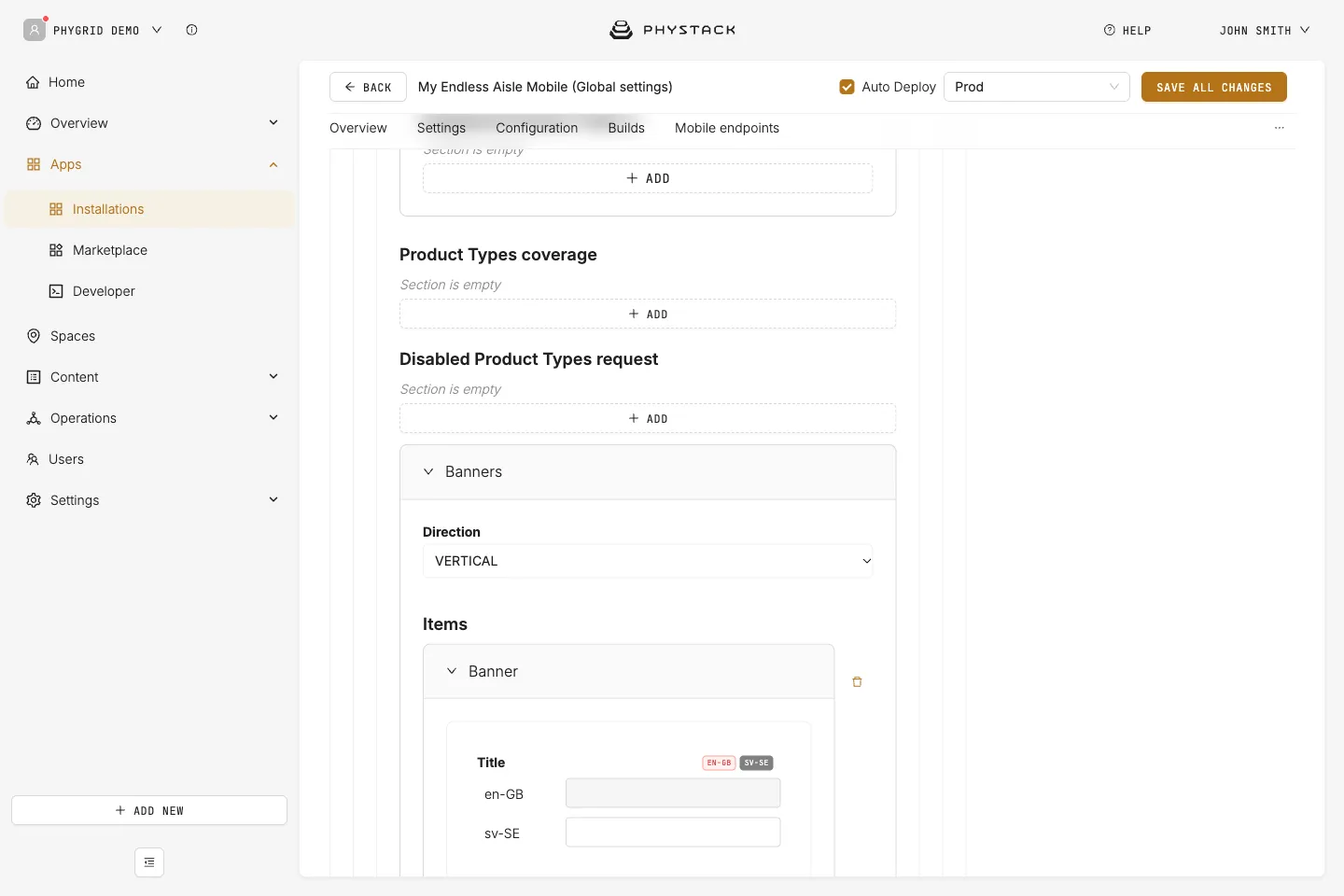Click Save All Changes button
1344x896 pixels.
[x=1214, y=87]
